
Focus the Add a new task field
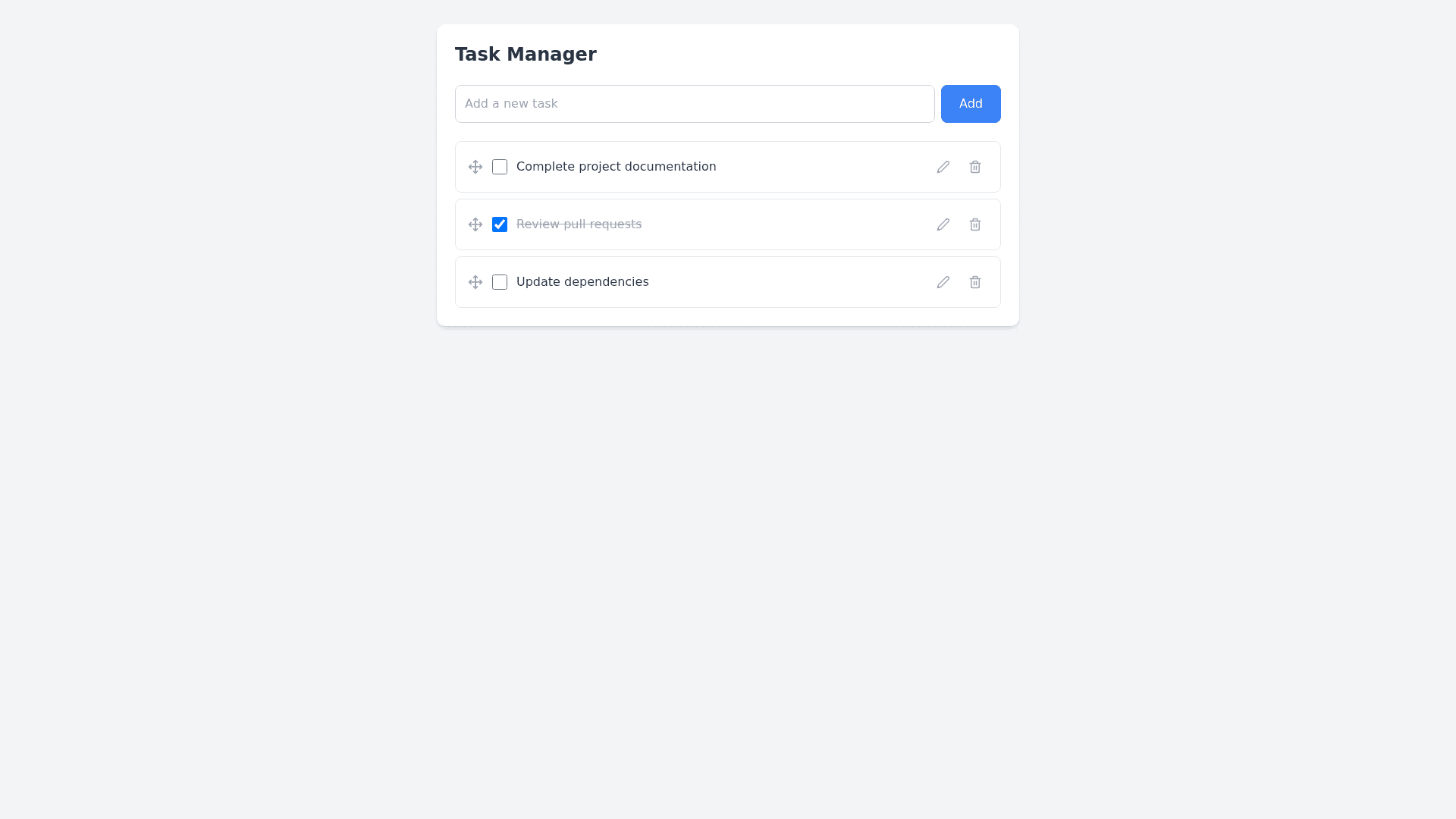pos(695,104)
